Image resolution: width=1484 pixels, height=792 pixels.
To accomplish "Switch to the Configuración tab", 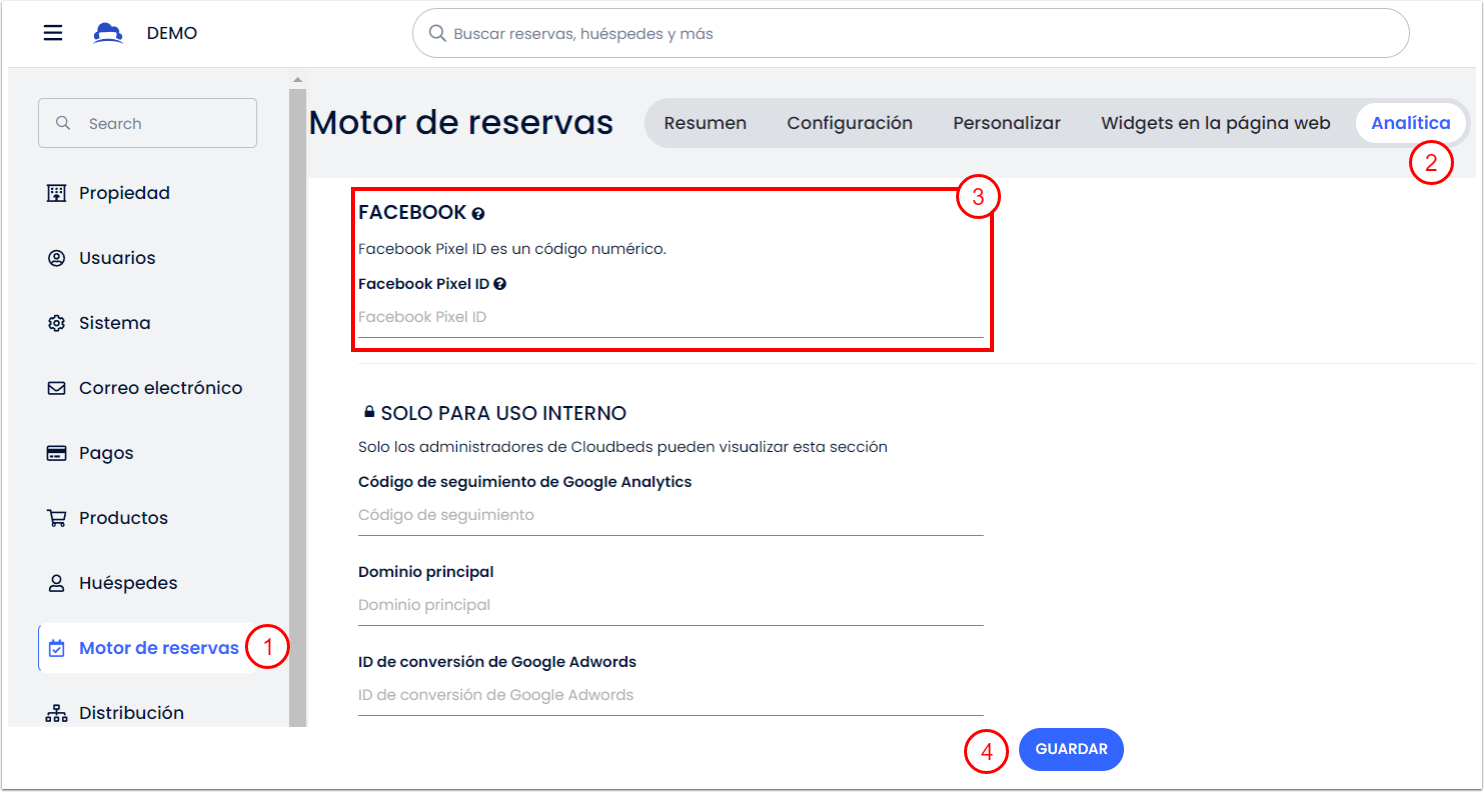I will (850, 123).
